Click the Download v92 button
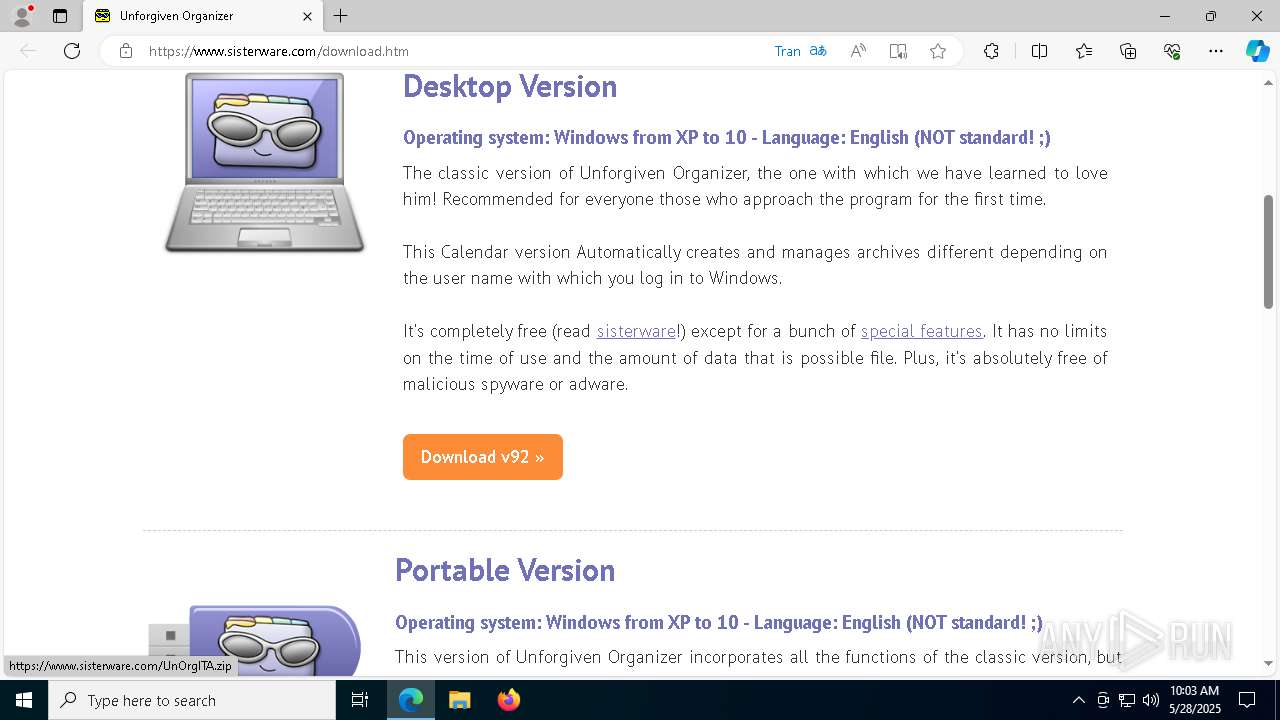1280x720 pixels. point(483,457)
